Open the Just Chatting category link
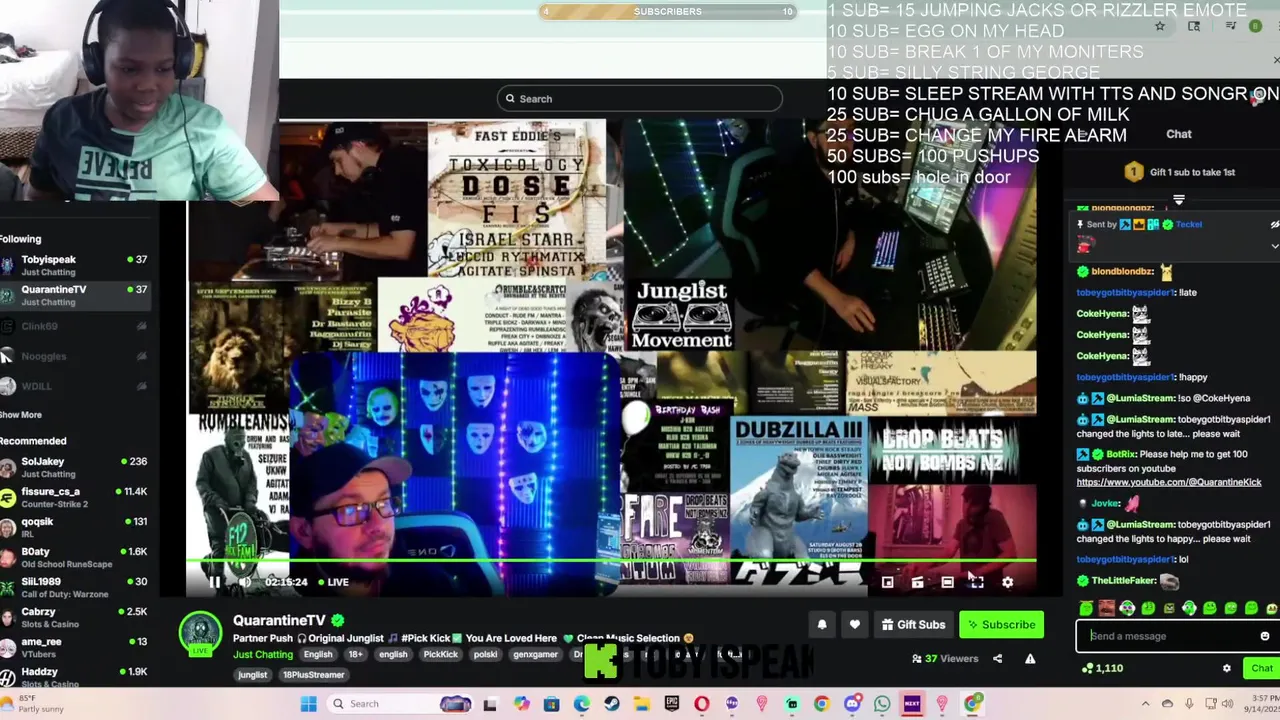 point(263,655)
